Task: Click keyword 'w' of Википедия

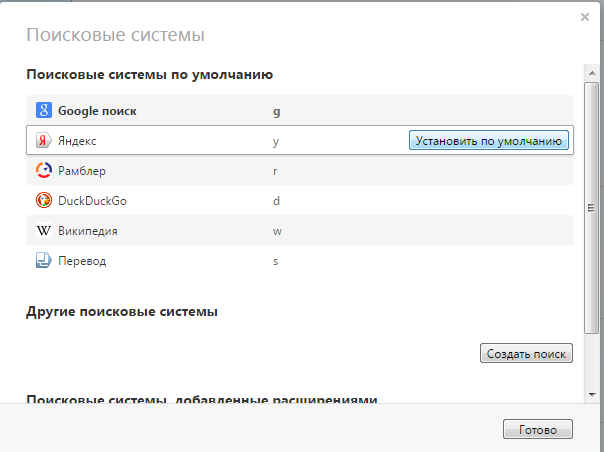Action: click(x=277, y=231)
